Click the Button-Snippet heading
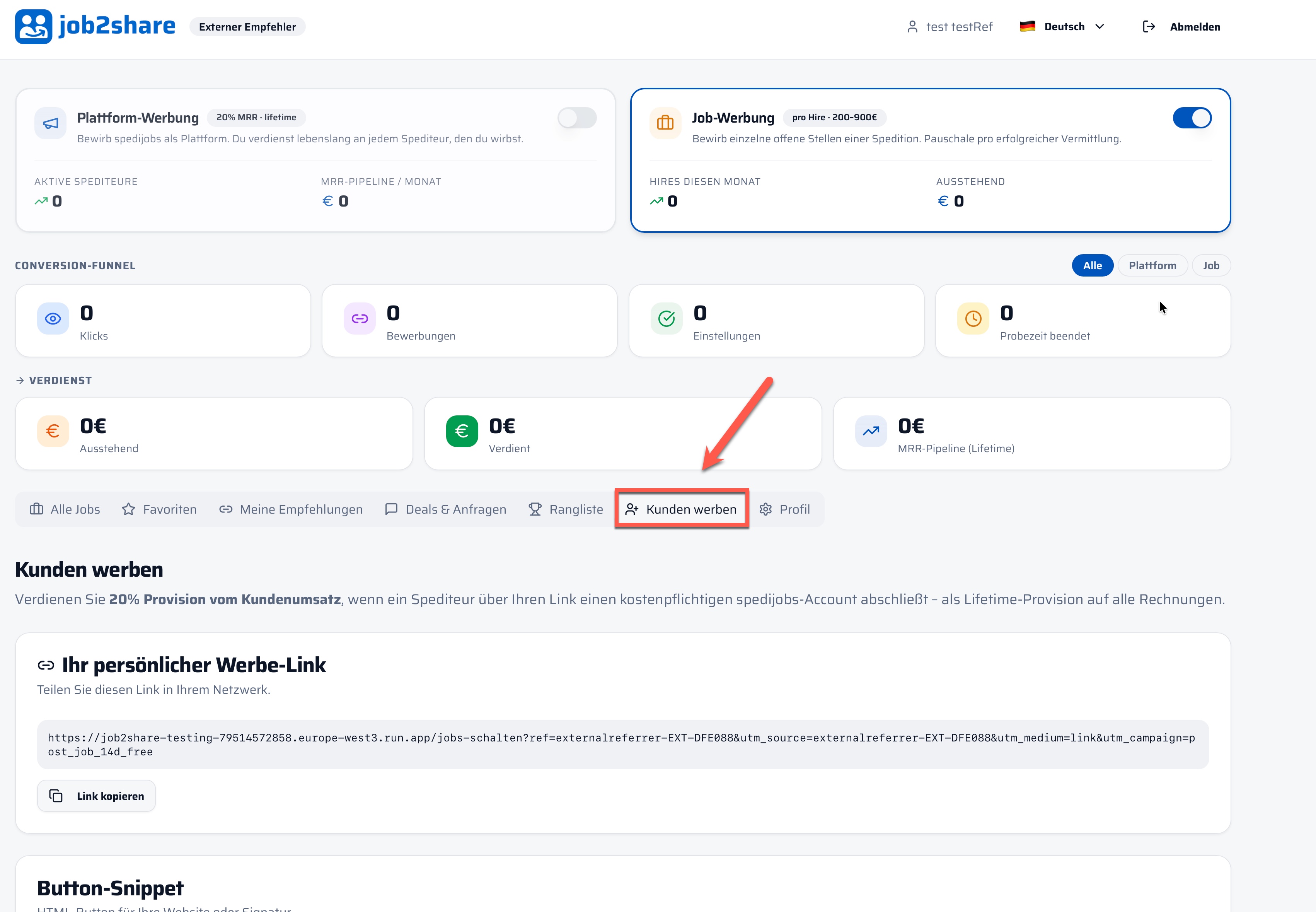This screenshot has width=1316, height=912. coord(110,888)
